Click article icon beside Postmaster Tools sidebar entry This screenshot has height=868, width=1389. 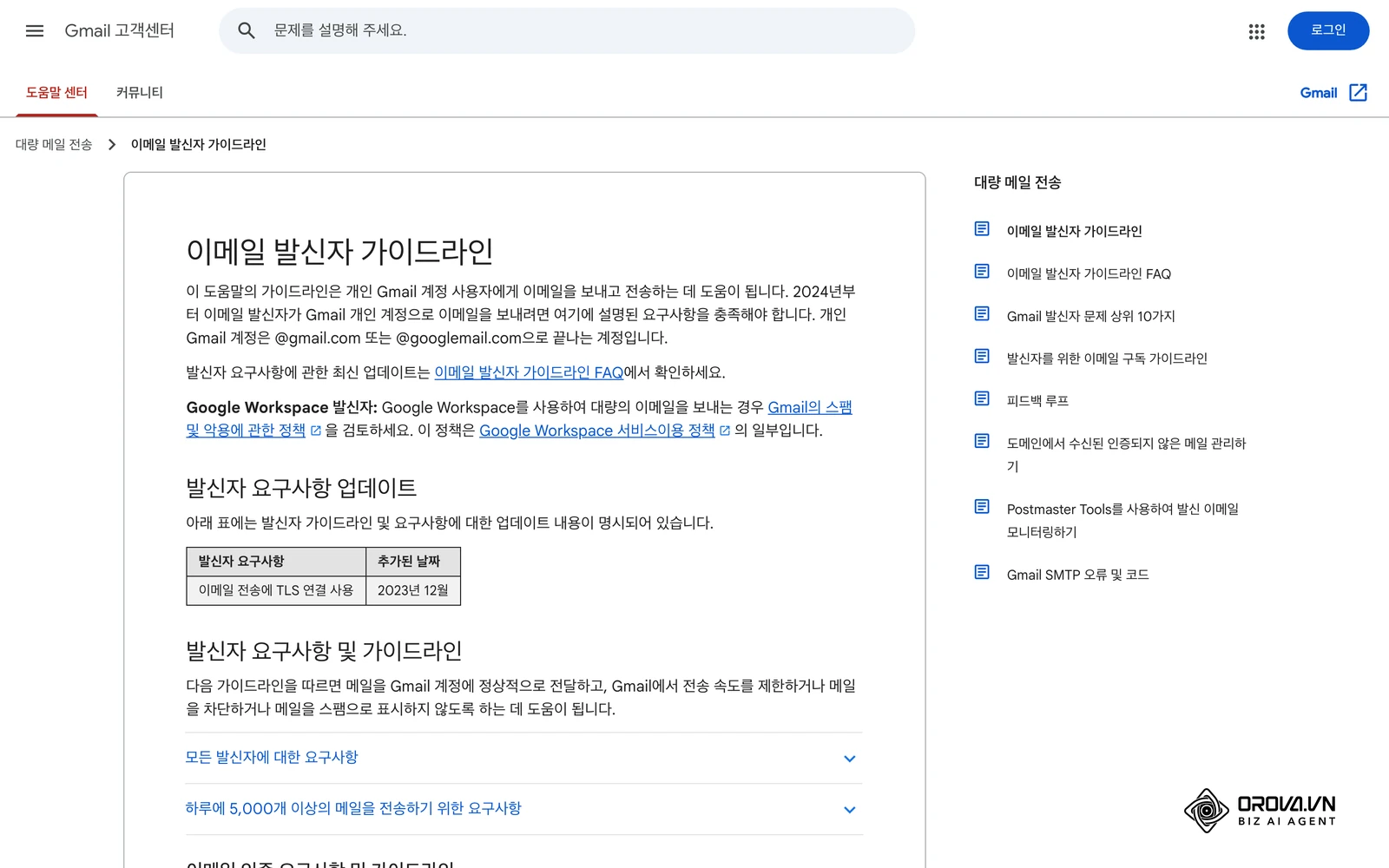(x=982, y=507)
